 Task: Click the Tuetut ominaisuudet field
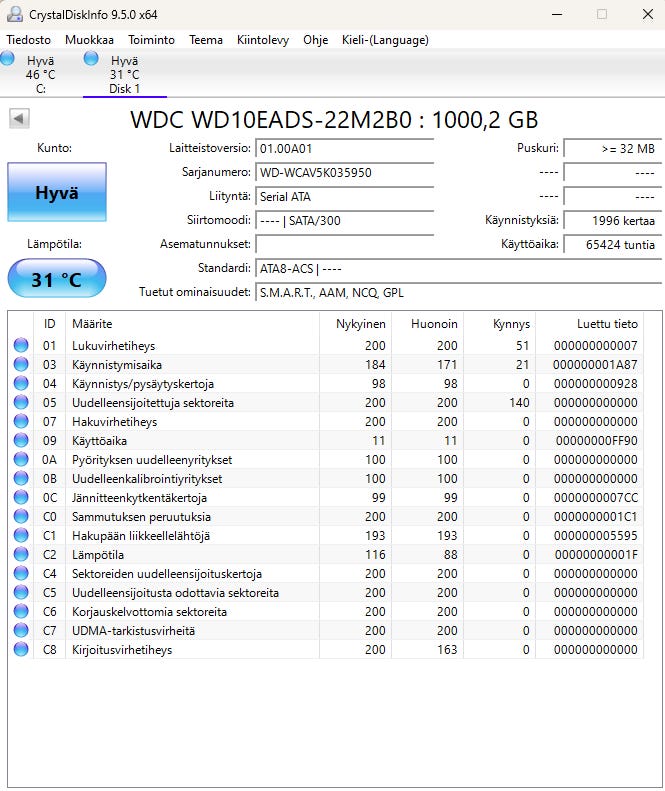(458, 293)
